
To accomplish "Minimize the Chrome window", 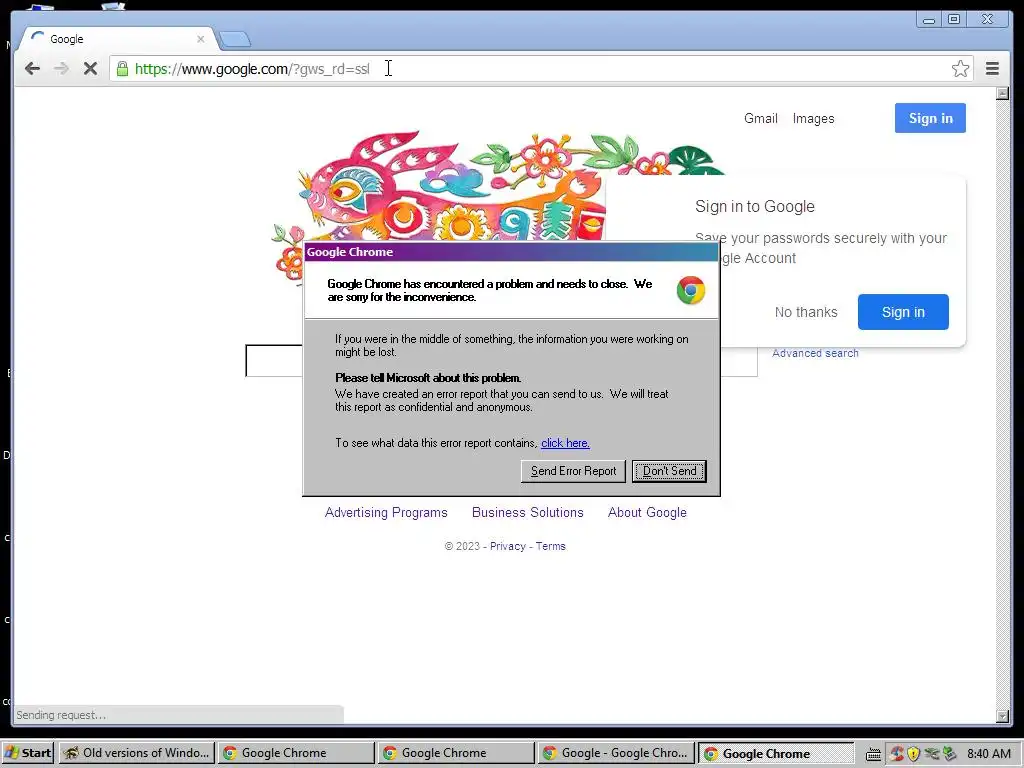I will tap(929, 20).
